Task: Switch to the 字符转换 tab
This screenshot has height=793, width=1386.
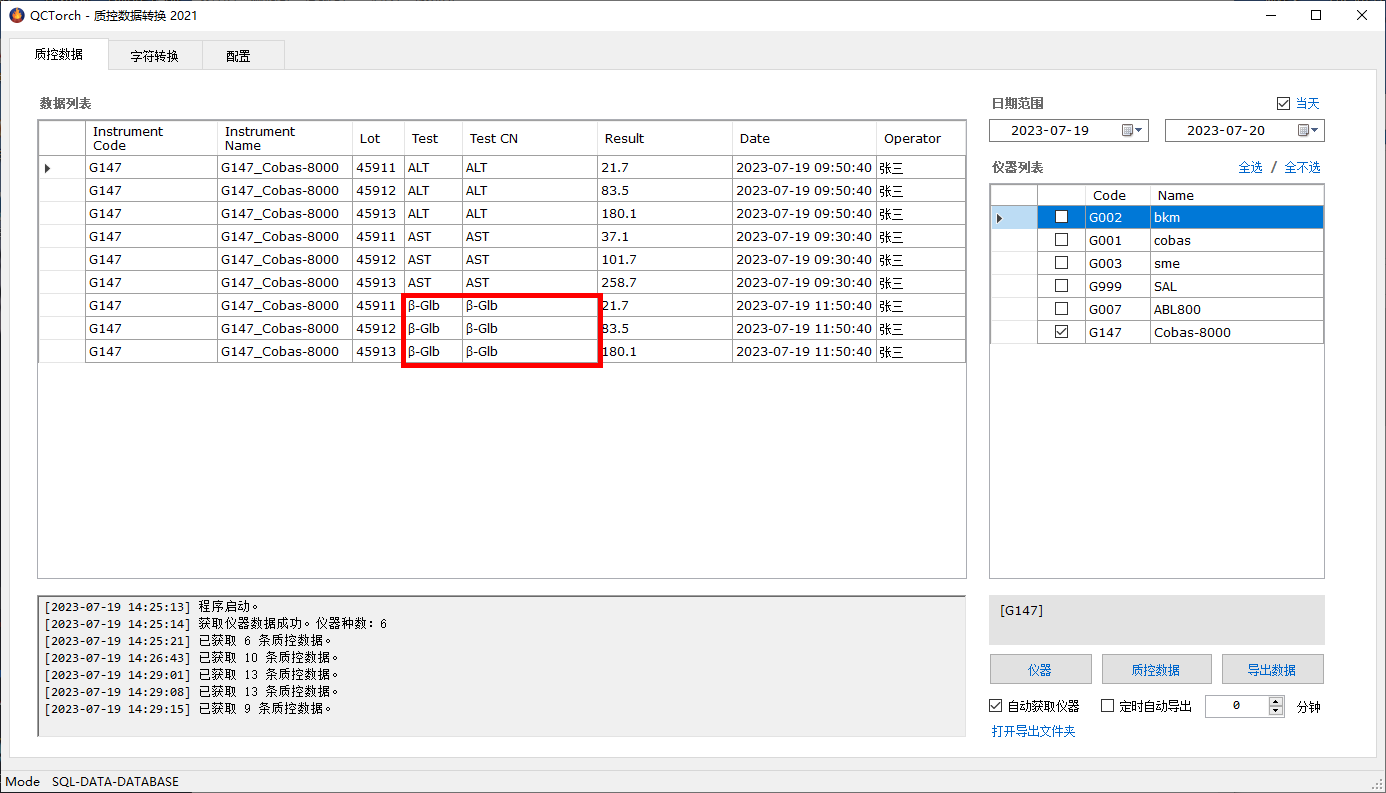Action: click(x=154, y=56)
